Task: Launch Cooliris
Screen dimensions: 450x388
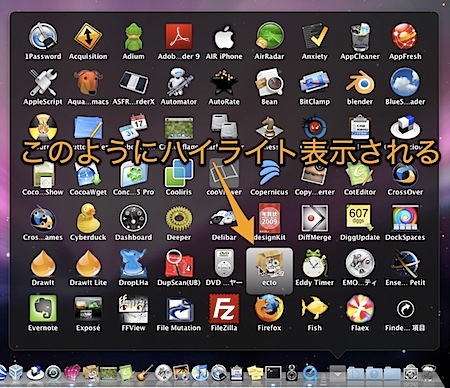Action: click(179, 173)
